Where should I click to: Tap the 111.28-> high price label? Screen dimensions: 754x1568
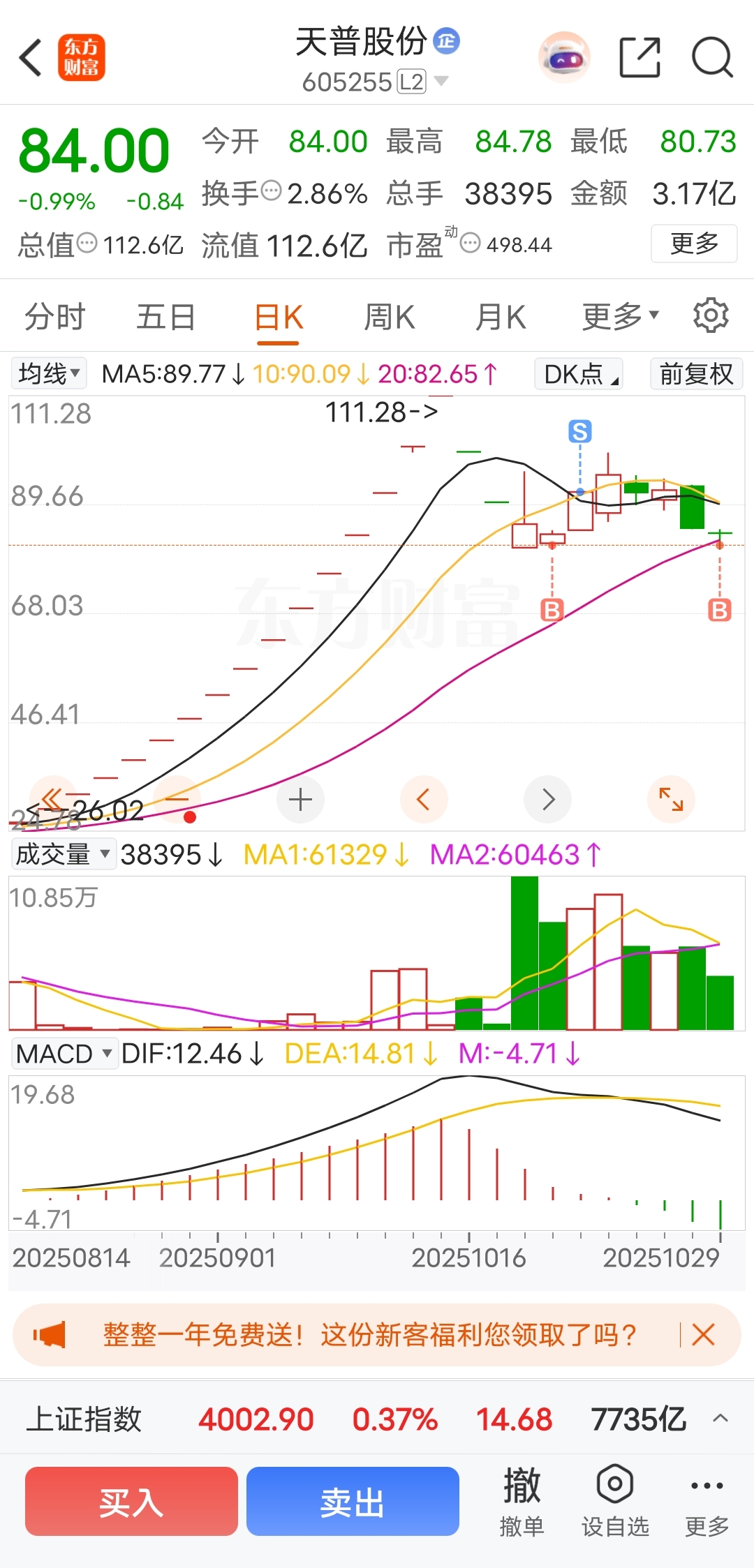click(381, 412)
